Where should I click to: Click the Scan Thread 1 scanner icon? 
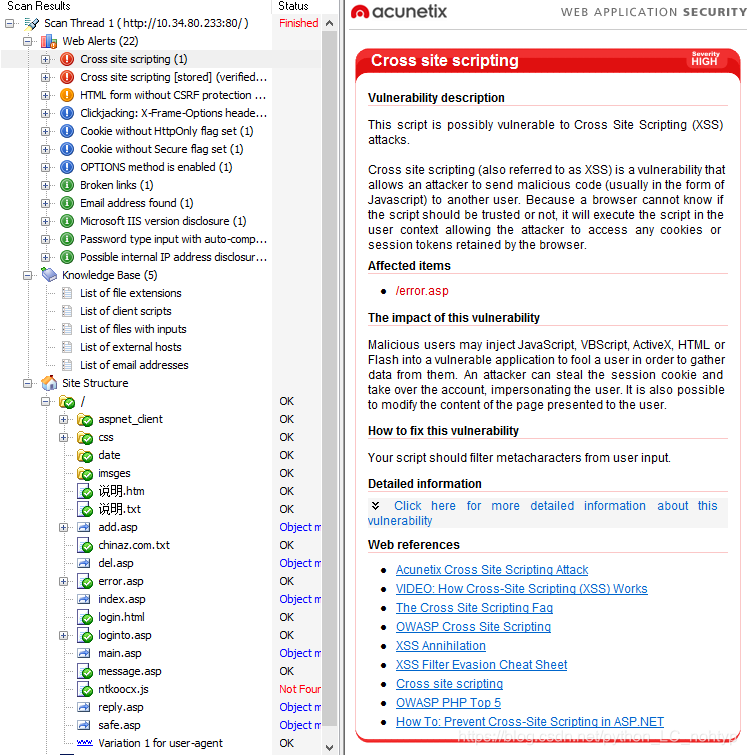click(31, 23)
